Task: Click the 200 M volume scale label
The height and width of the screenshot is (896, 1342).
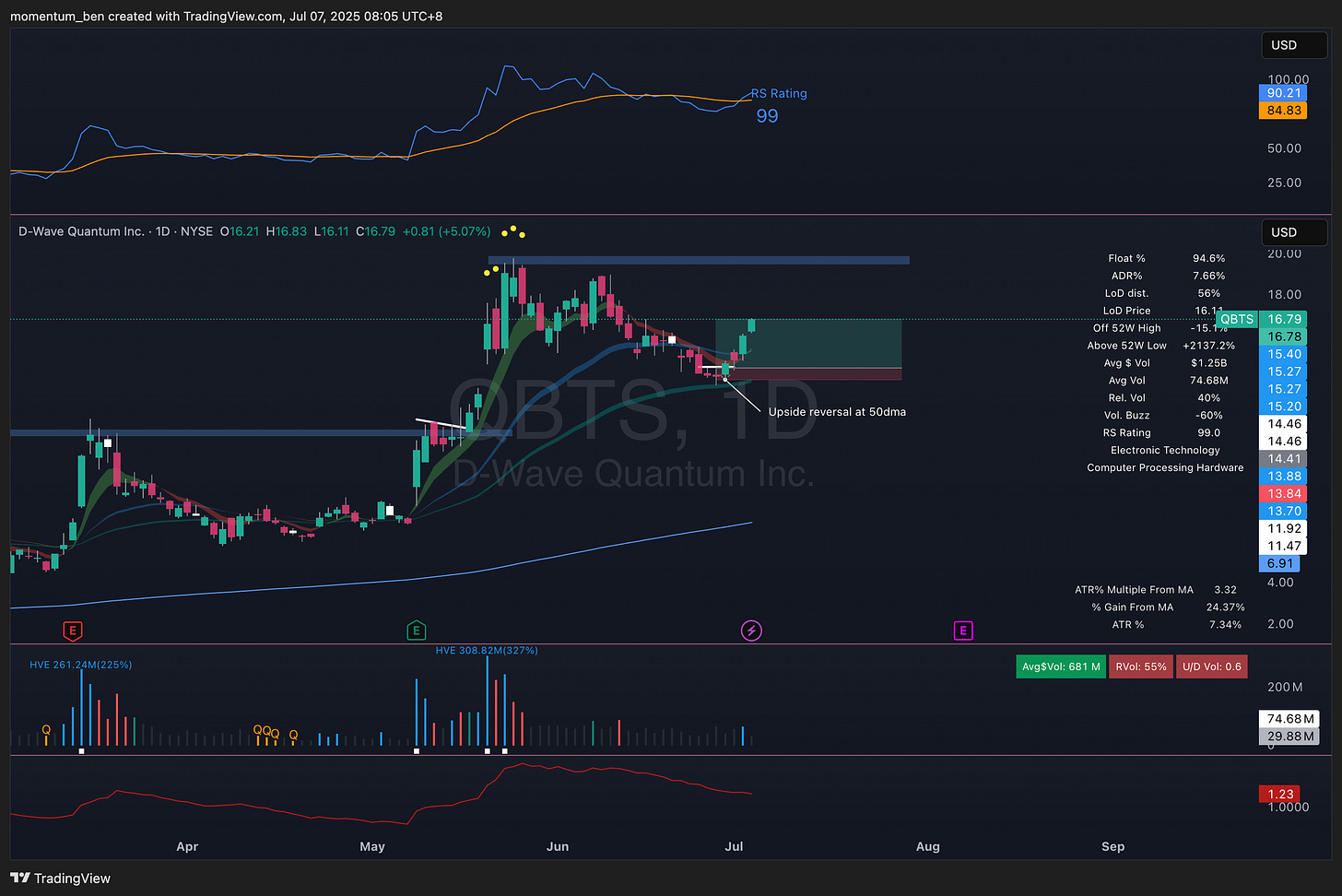Action: pos(1285,687)
